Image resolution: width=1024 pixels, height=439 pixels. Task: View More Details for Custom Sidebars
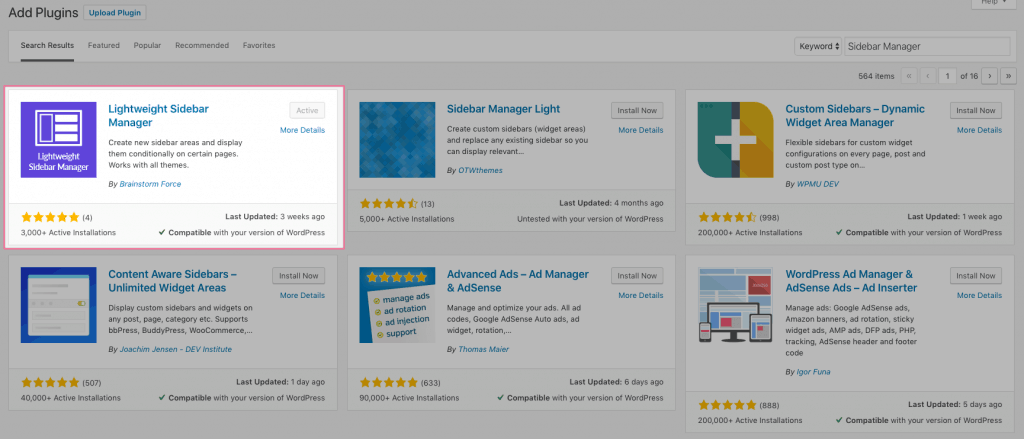980,130
